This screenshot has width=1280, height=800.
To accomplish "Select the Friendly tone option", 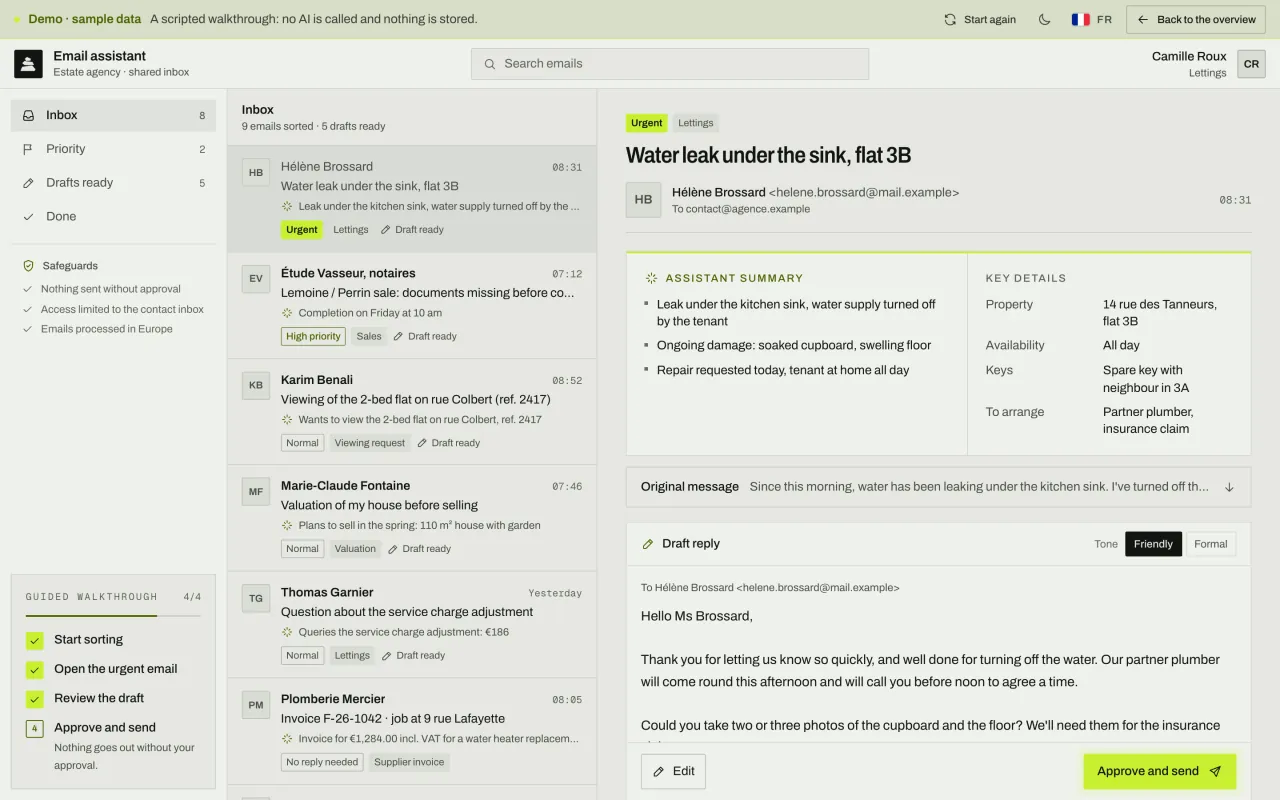I will pyautogui.click(x=1153, y=544).
